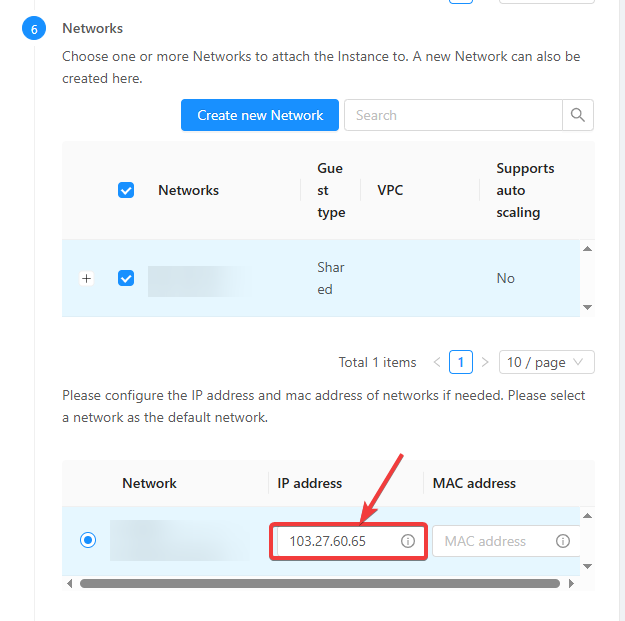Screen dimensions: 625x621
Task: Click the Create new Network button
Action: [260, 115]
